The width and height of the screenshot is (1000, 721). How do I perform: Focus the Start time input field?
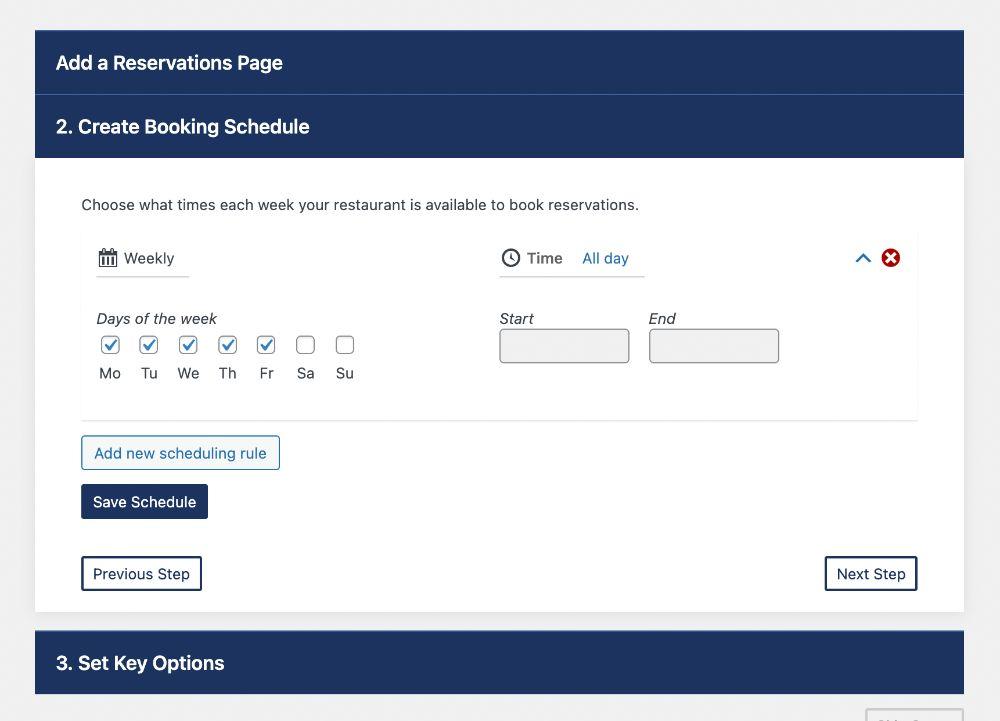coord(564,346)
